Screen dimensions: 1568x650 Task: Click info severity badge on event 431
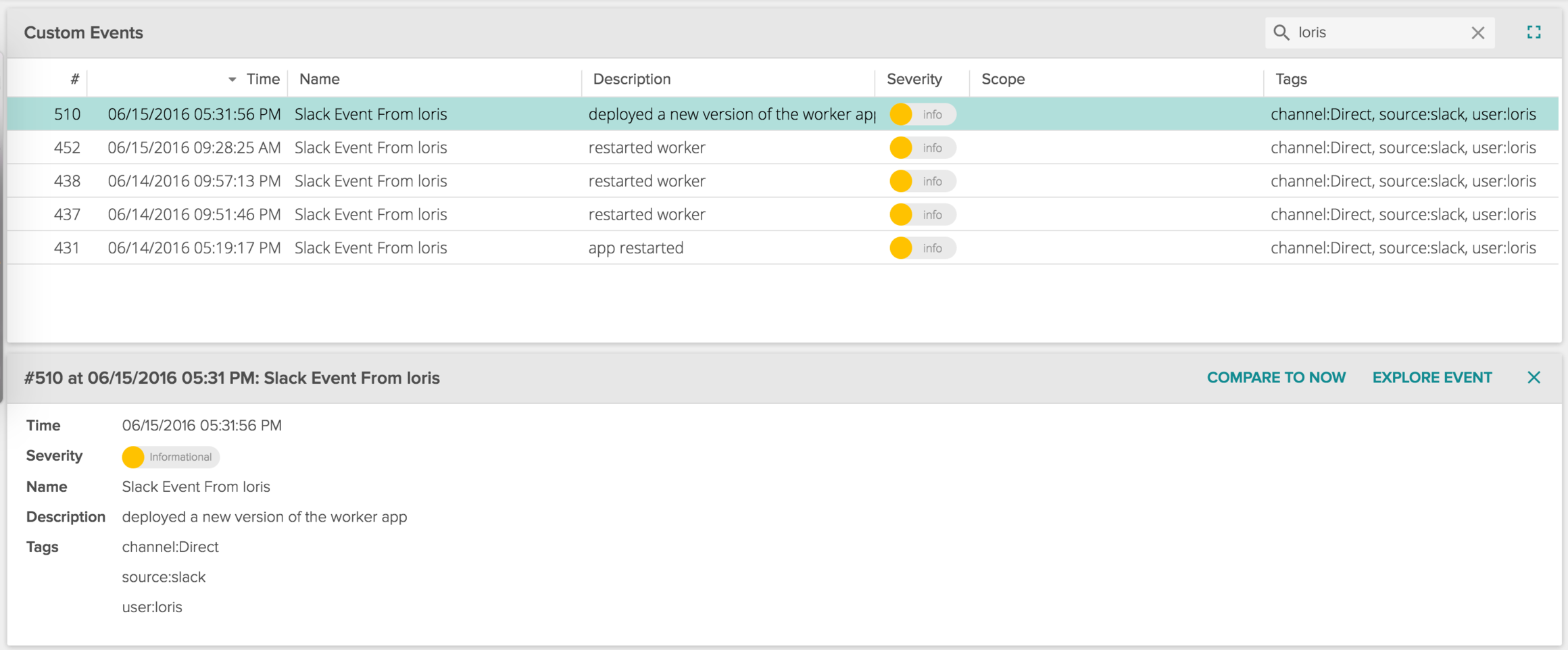[x=922, y=247]
